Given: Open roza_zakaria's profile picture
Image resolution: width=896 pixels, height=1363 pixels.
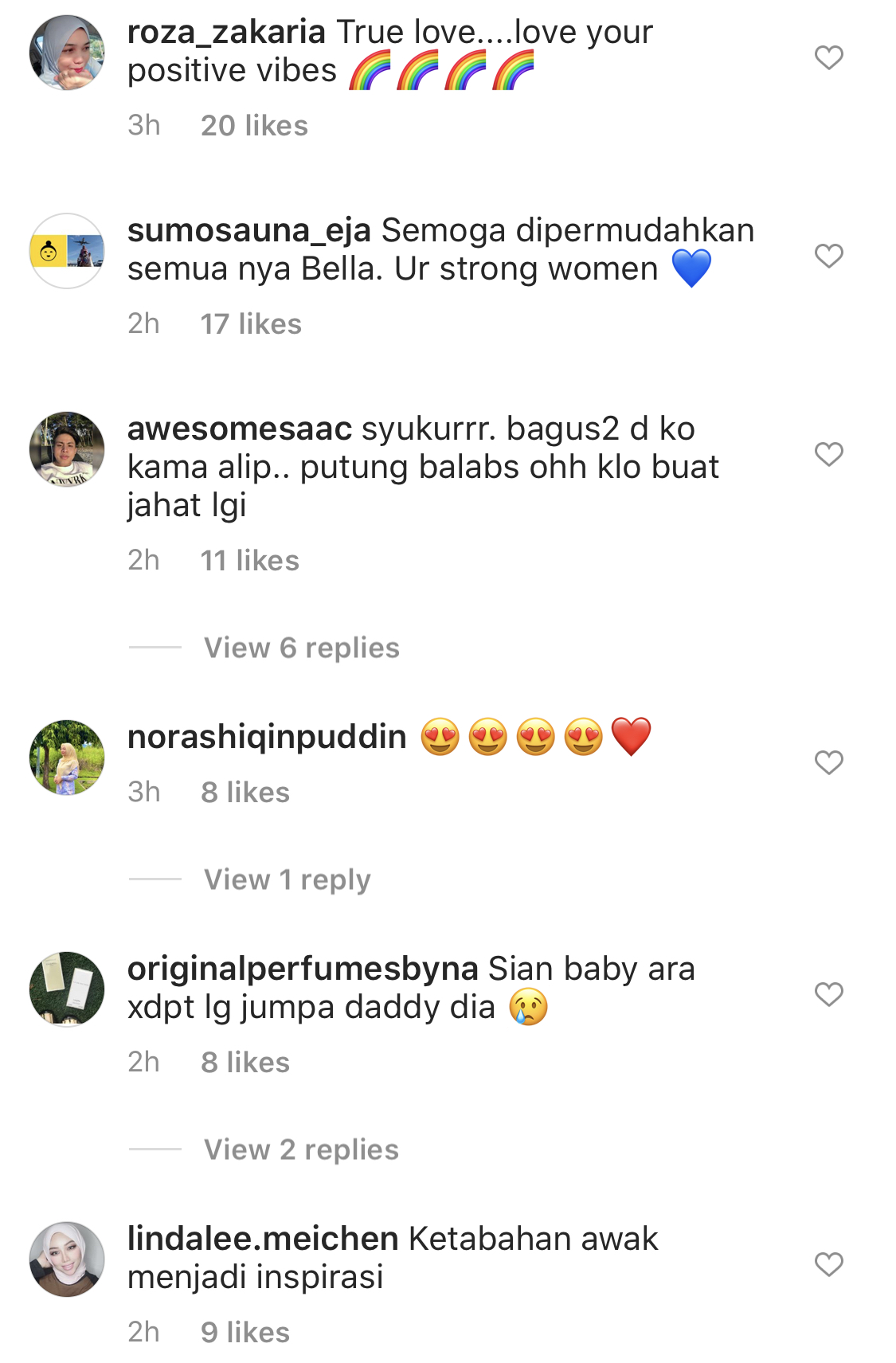Looking at the screenshot, I should (x=67, y=53).
